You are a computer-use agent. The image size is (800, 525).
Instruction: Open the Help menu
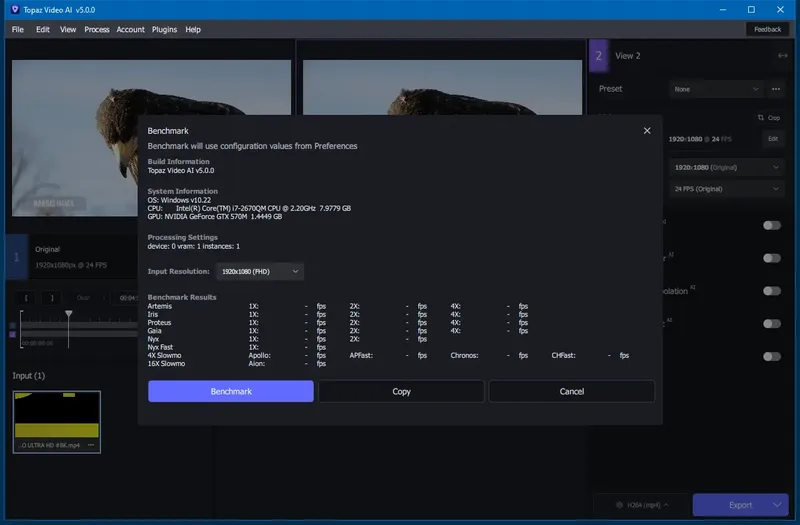click(193, 30)
